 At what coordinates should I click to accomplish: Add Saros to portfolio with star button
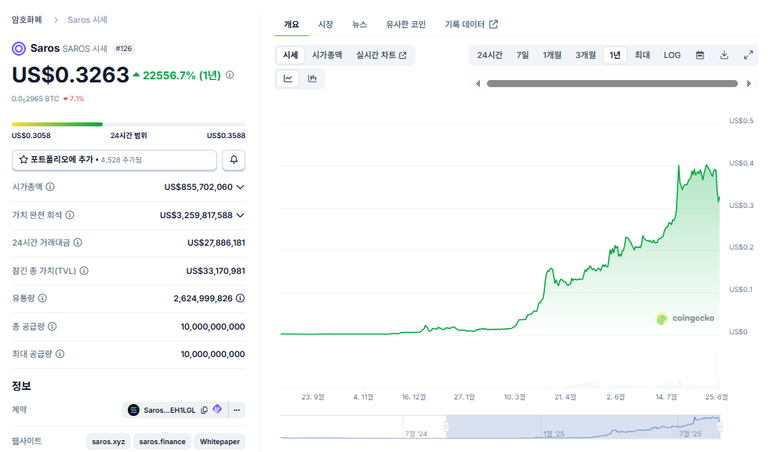114,160
